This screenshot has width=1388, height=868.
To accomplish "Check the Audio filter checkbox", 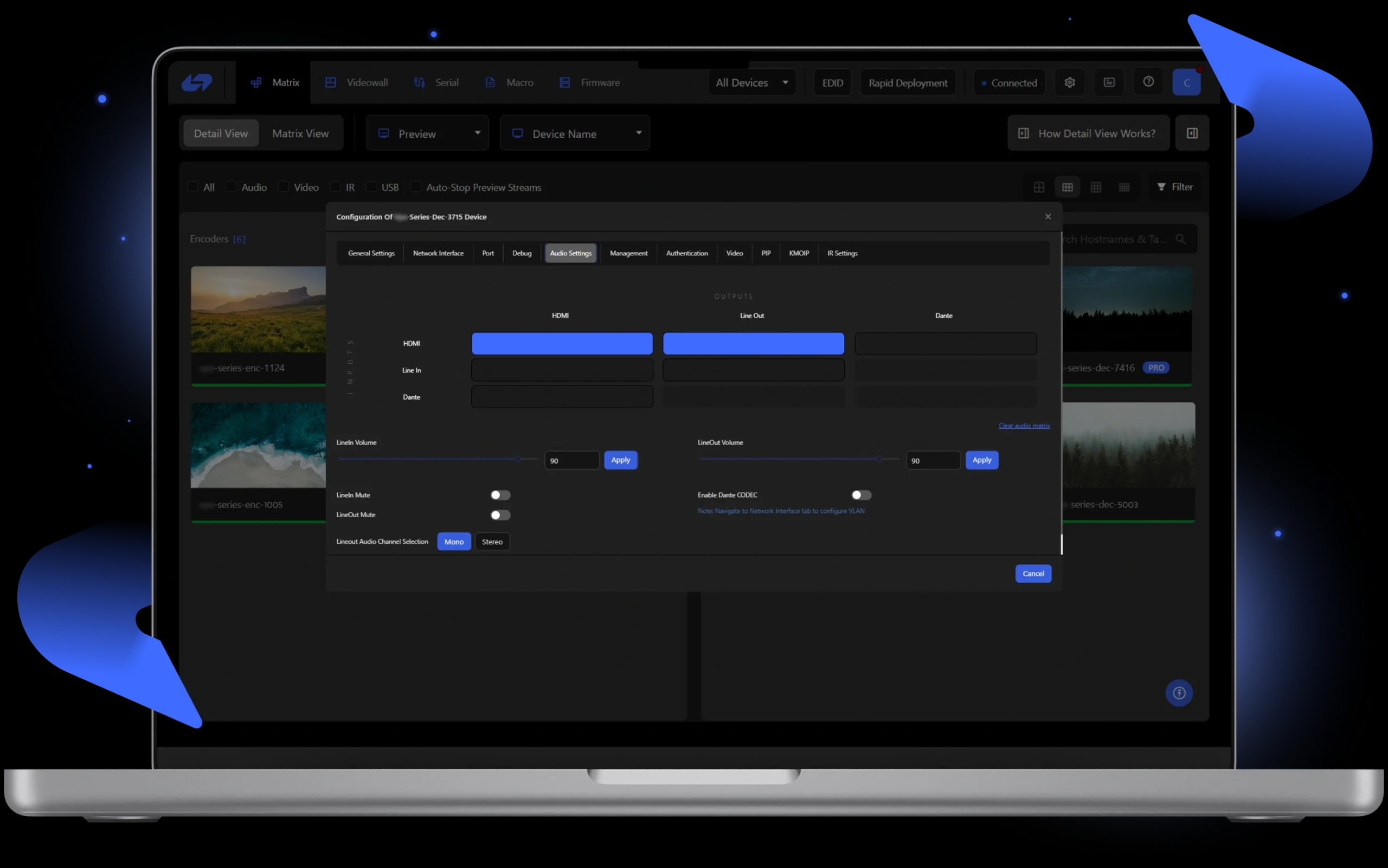I will point(231,187).
